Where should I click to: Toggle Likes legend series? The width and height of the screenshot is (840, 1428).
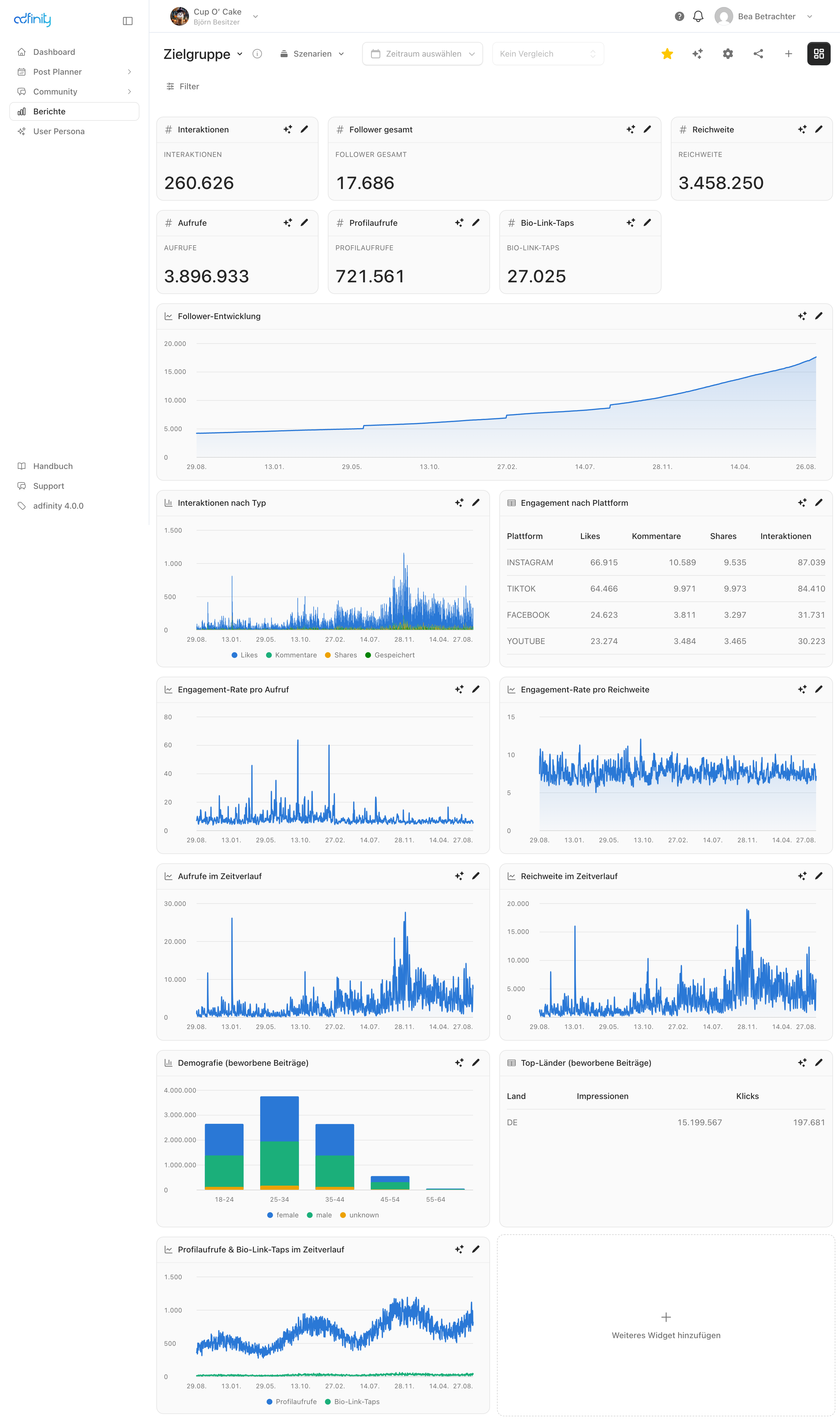click(x=244, y=655)
